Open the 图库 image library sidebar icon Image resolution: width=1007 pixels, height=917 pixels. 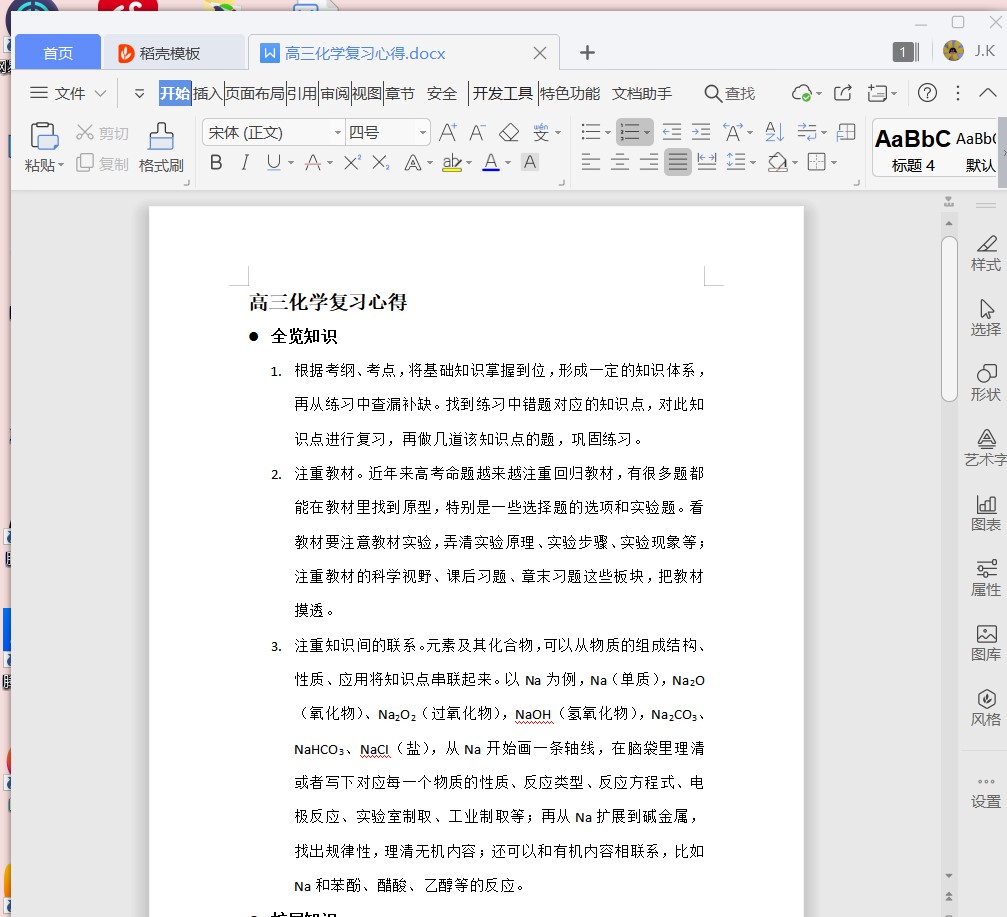[x=985, y=642]
